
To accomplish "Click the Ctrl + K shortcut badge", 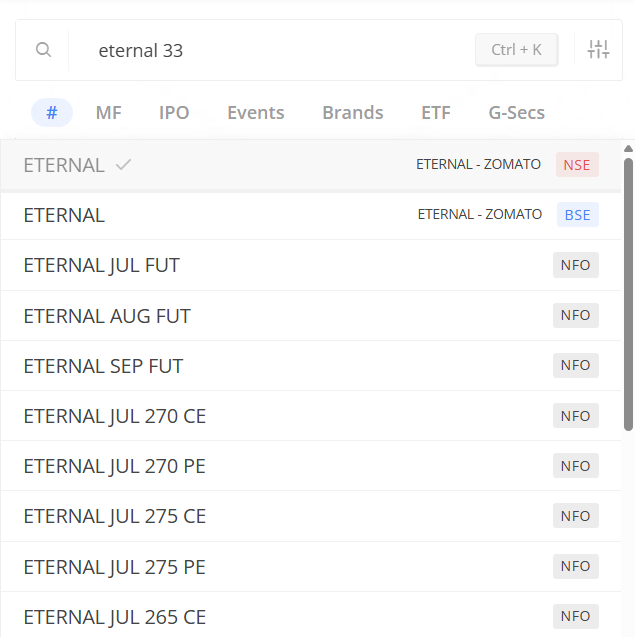I will (x=516, y=50).
